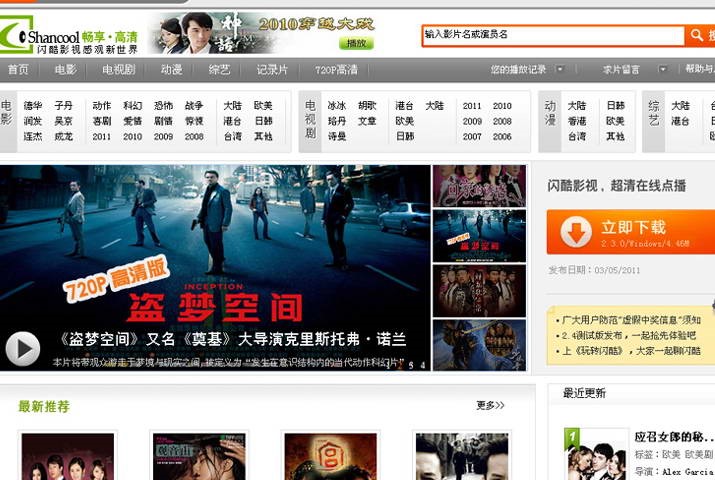Filter movies by actor 德华
The width and height of the screenshot is (715, 480).
[x=33, y=106]
